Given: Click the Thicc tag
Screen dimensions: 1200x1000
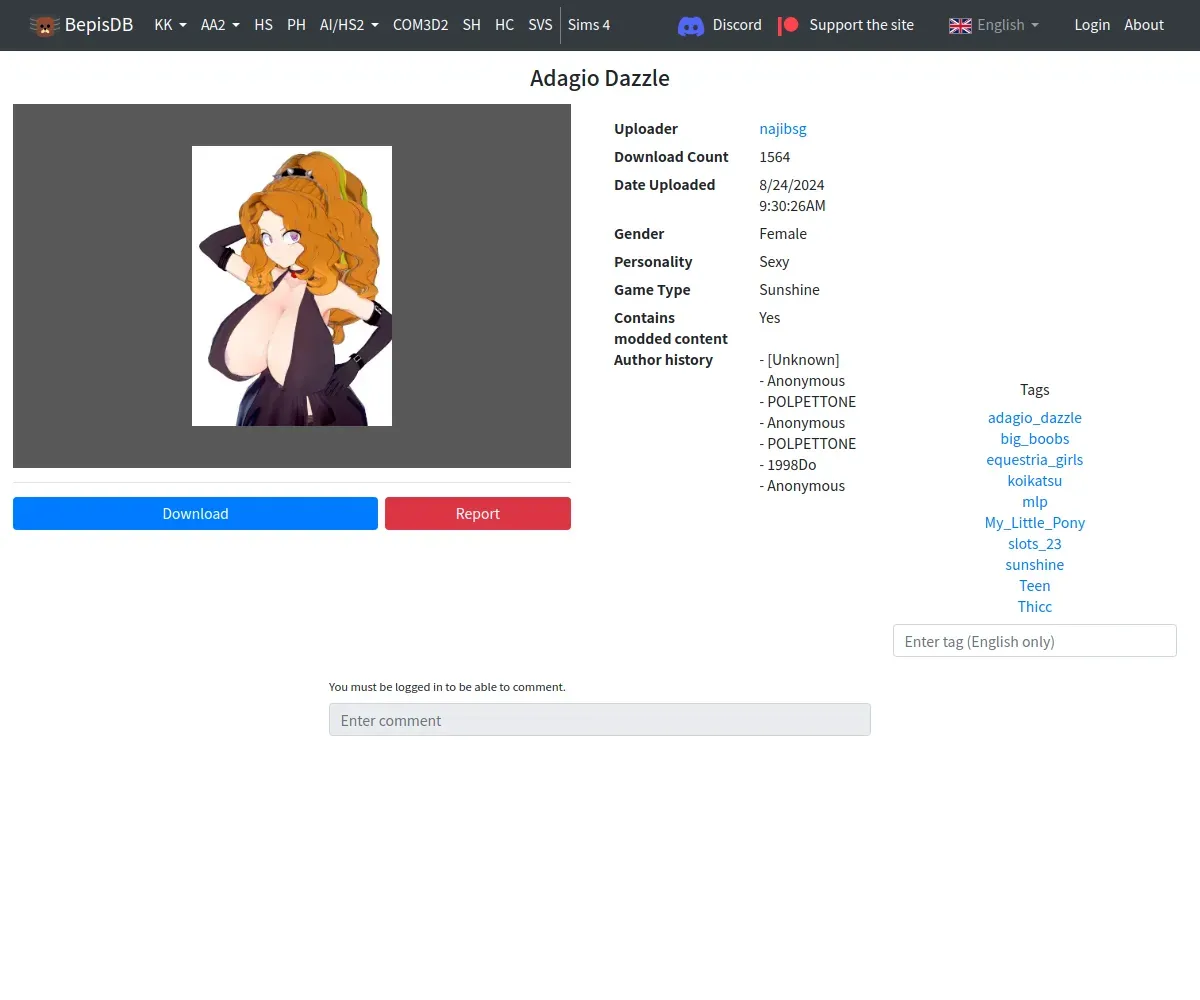Looking at the screenshot, I should point(1035,607).
